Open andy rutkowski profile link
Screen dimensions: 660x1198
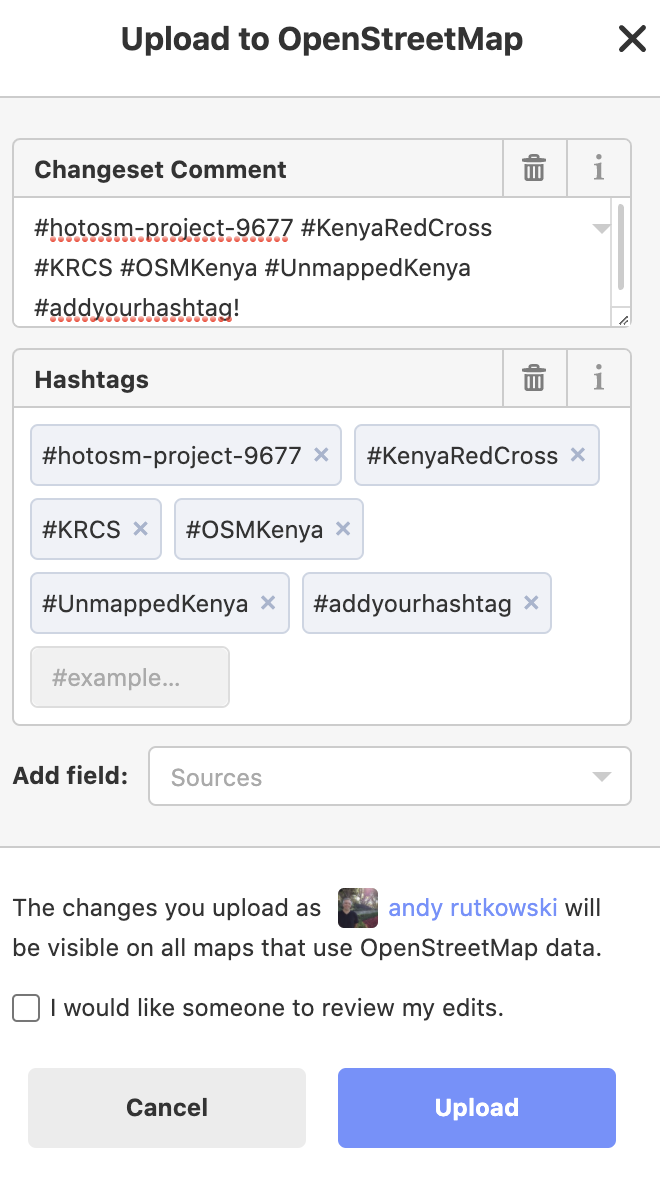(x=473, y=908)
